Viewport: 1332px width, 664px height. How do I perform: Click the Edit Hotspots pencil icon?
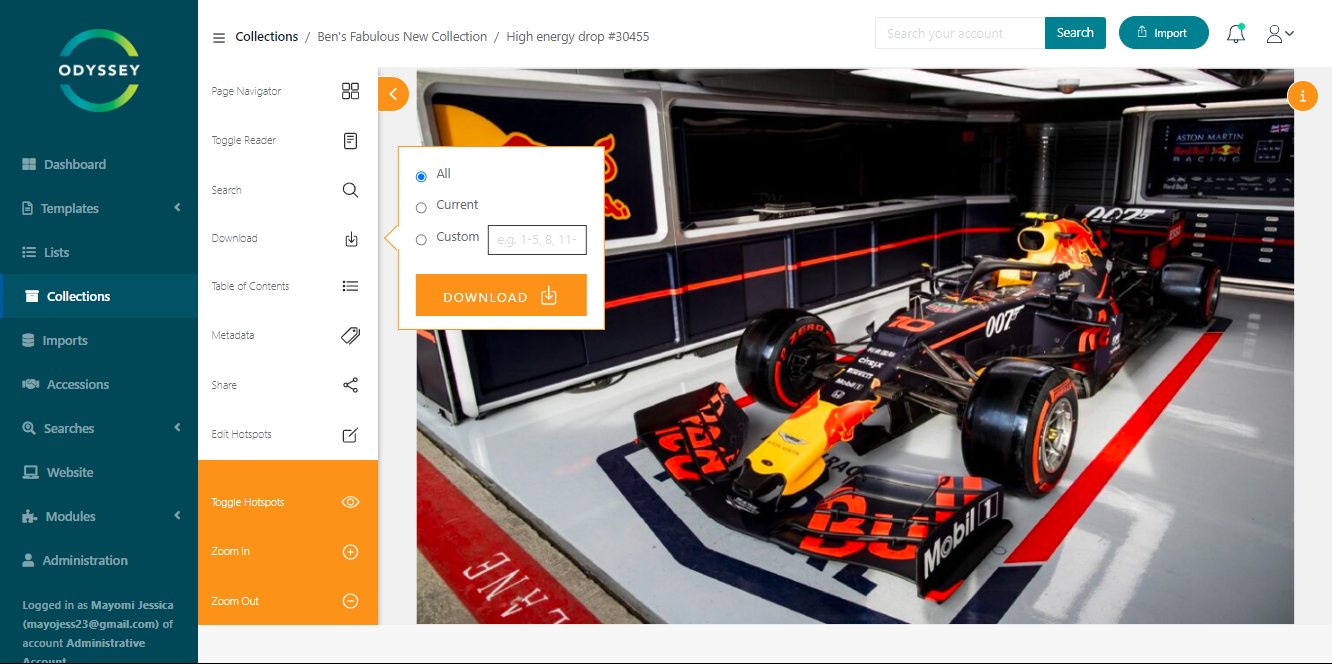pyautogui.click(x=350, y=435)
